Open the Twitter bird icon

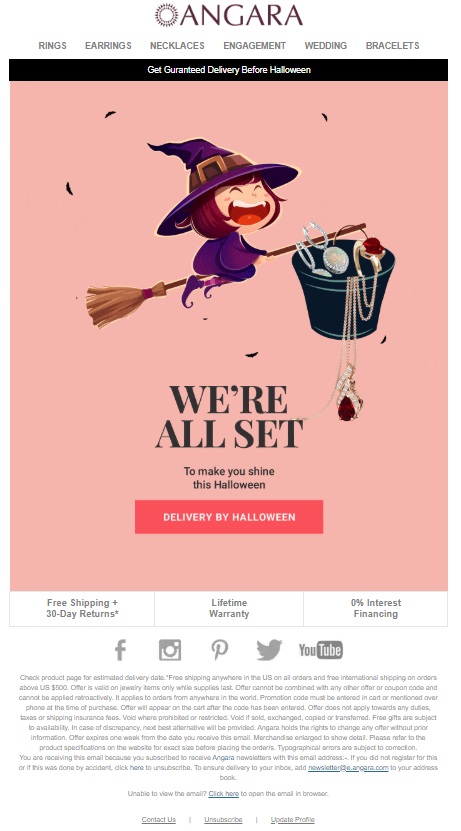[269, 650]
